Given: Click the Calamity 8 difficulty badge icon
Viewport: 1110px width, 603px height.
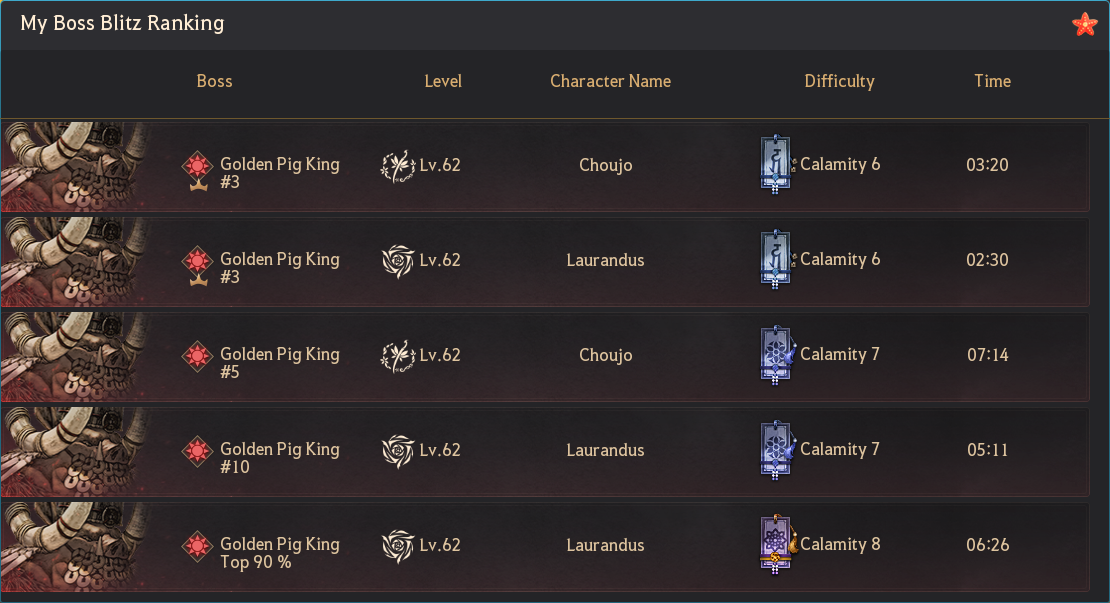Looking at the screenshot, I should point(778,544).
